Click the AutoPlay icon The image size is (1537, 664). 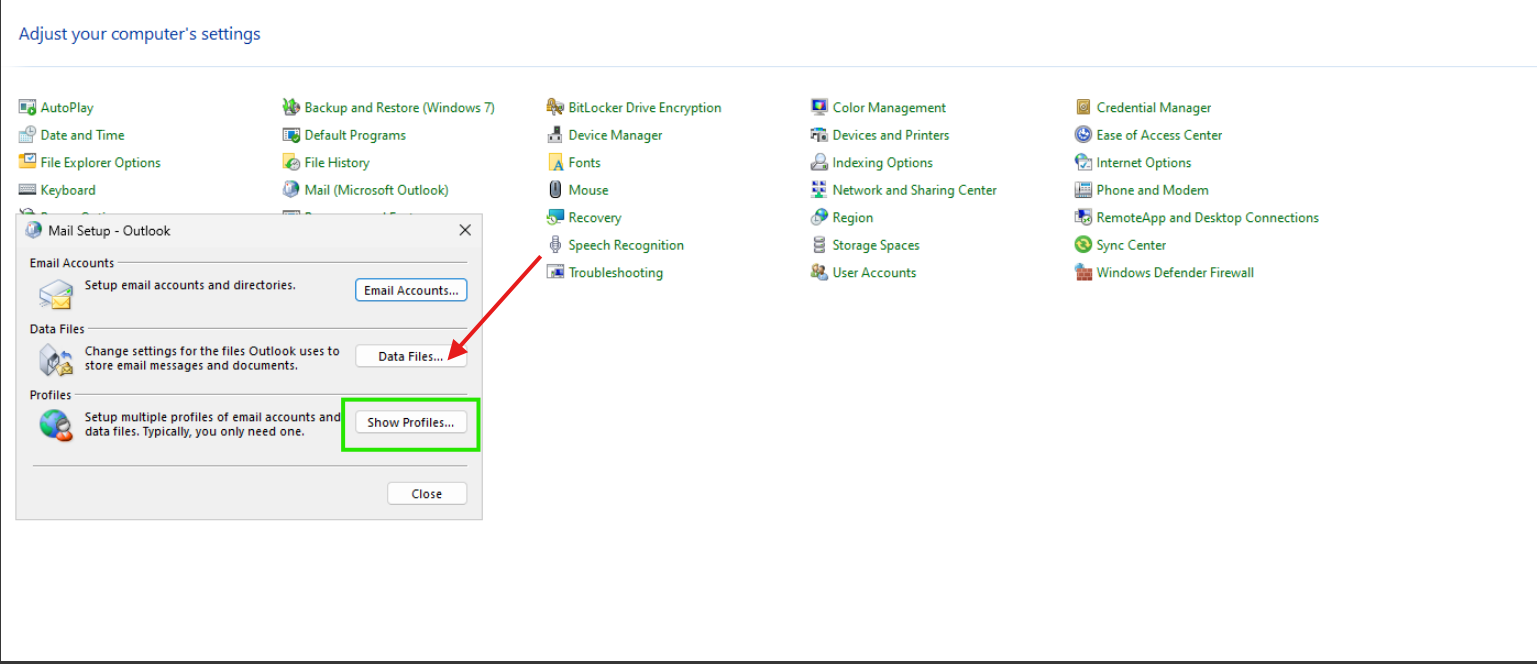[x=27, y=107]
